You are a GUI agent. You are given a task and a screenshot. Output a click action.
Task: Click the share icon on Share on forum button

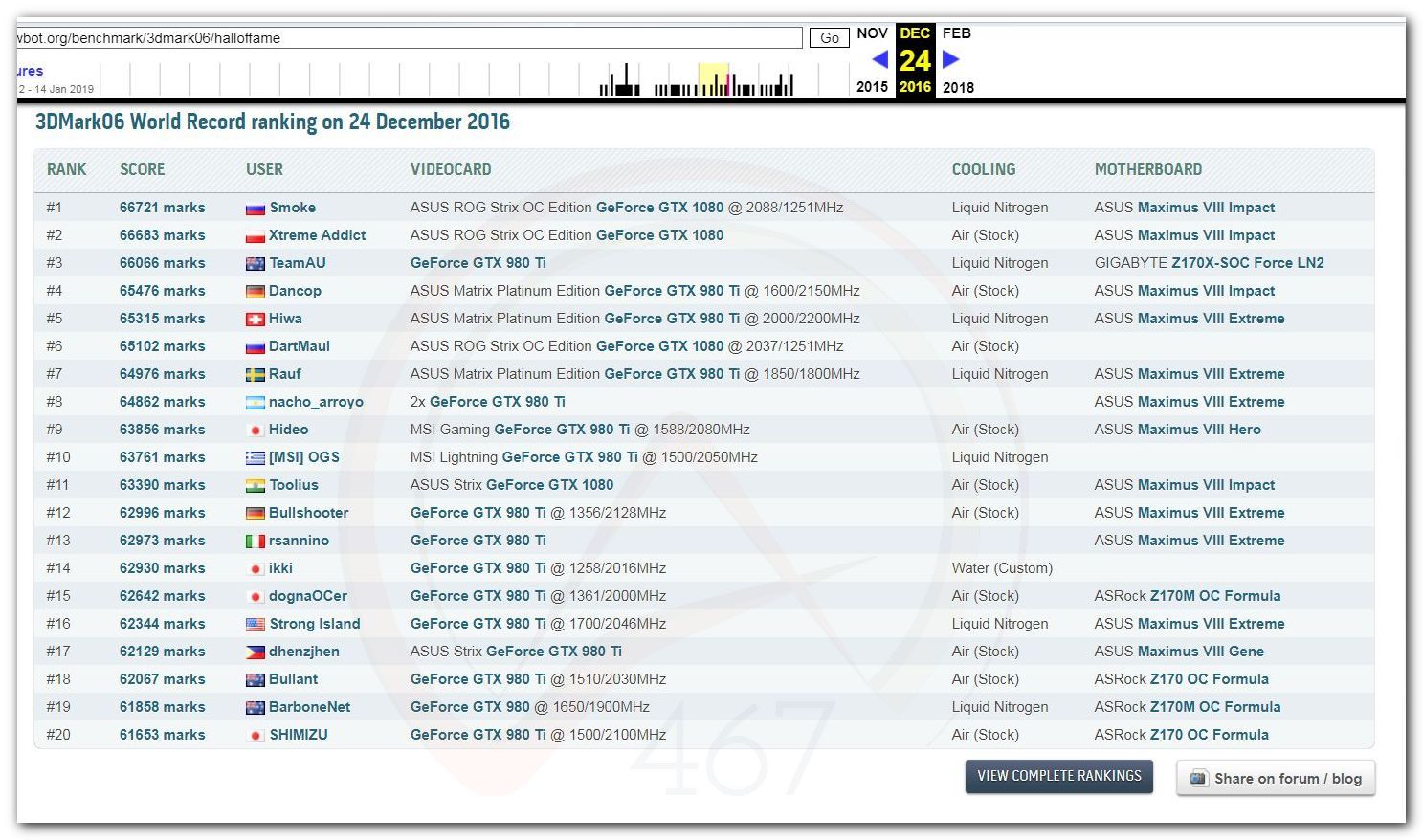[1198, 778]
